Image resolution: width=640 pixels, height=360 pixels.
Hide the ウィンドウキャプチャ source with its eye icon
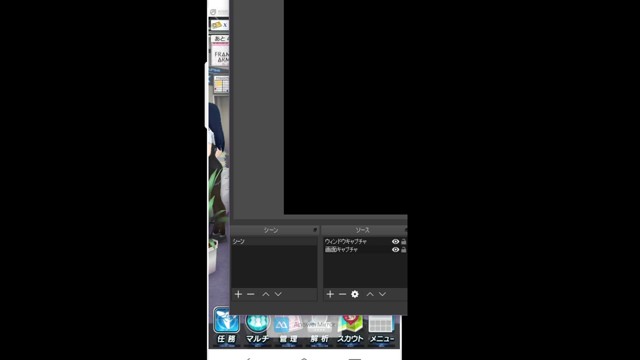click(396, 242)
